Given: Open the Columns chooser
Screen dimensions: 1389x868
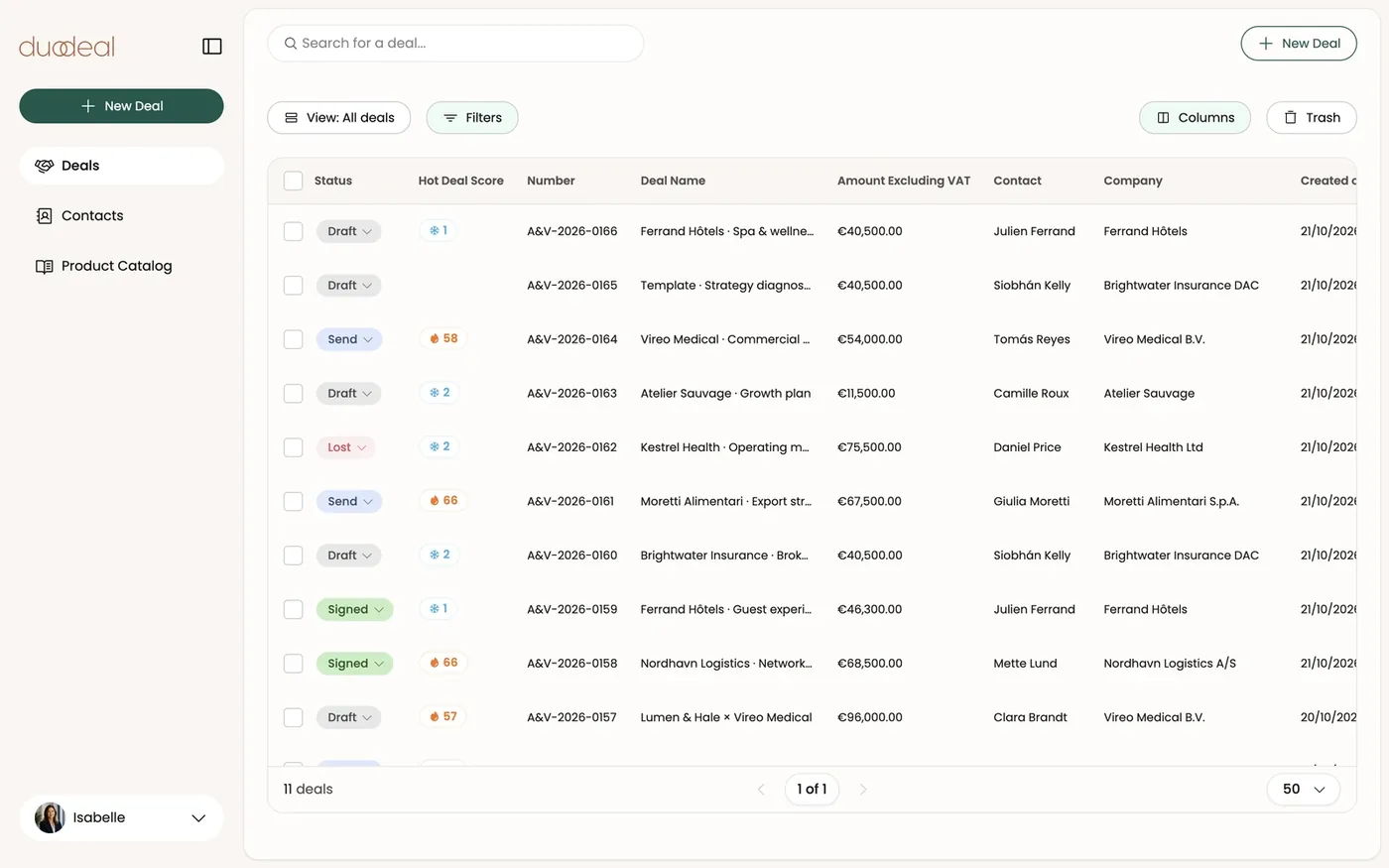Looking at the screenshot, I should point(1195,118).
